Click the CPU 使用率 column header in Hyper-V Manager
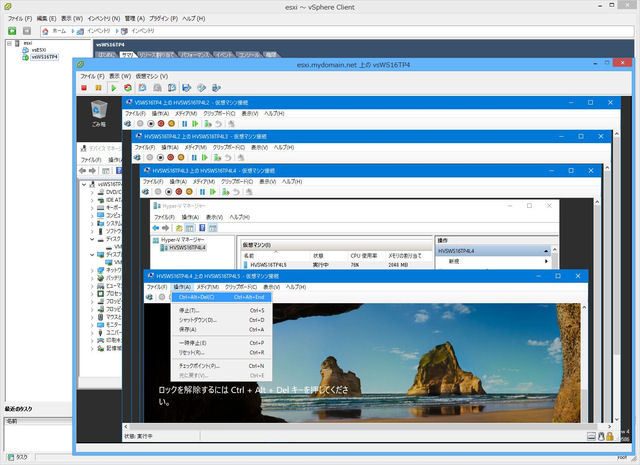The image size is (640, 465). point(364,256)
